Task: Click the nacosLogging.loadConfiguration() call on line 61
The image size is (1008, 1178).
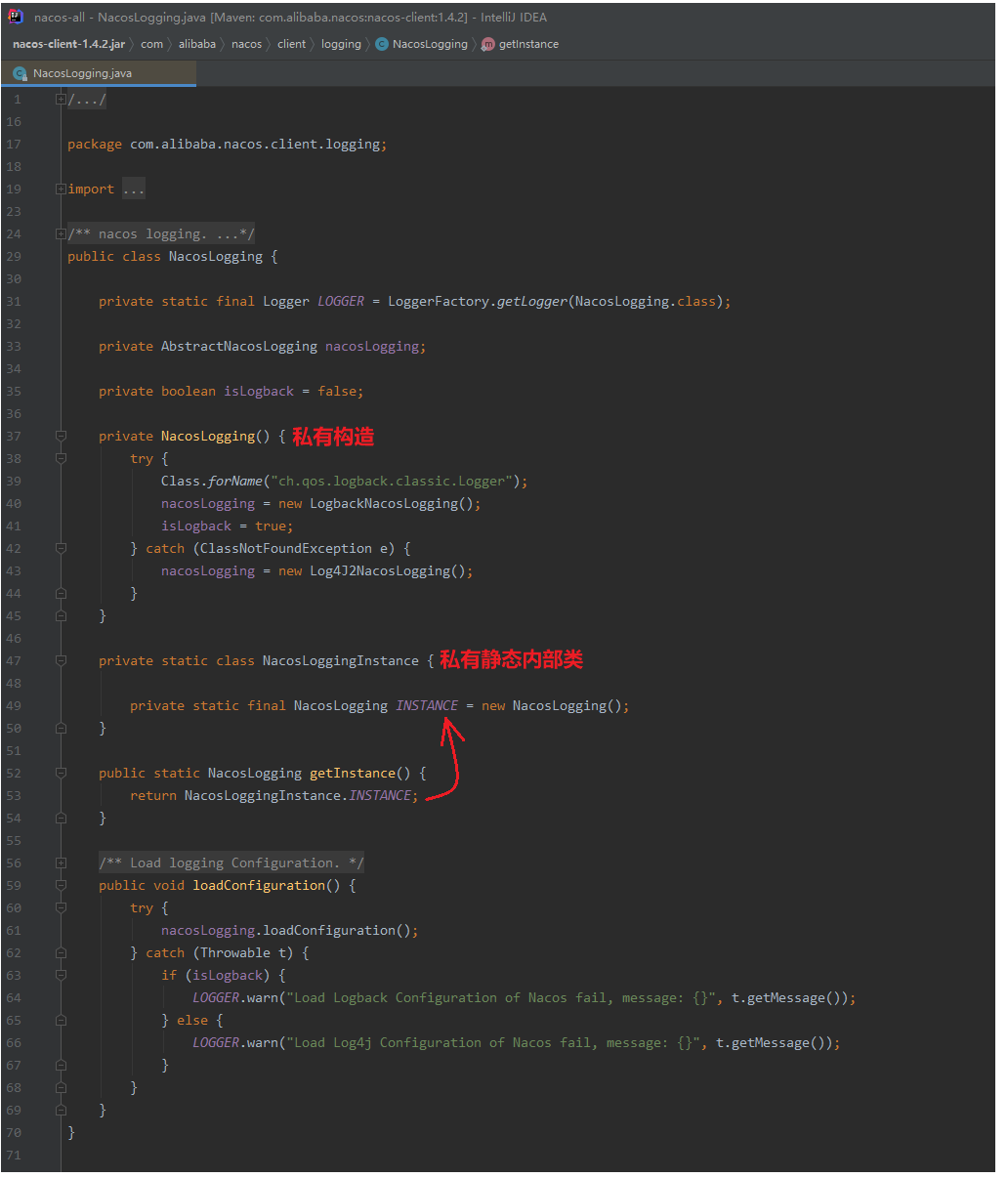Action: tap(286, 931)
